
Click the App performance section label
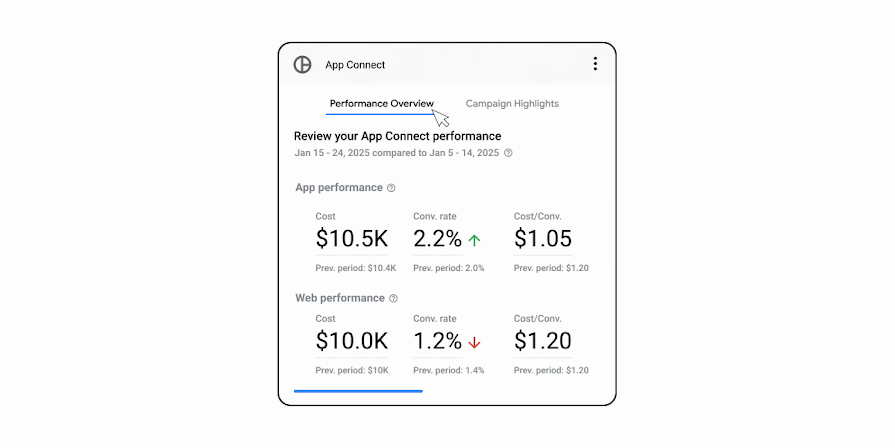[x=339, y=188]
